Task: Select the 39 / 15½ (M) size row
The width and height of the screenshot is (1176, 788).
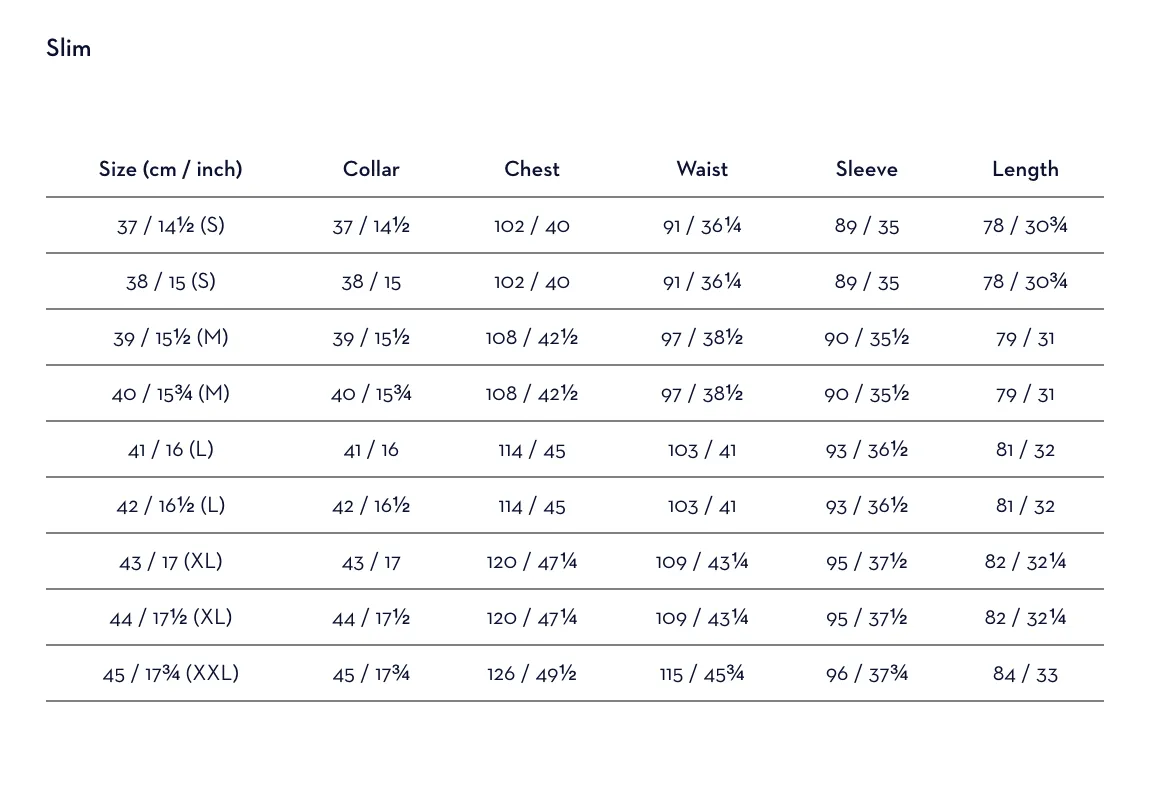Action: coord(574,337)
